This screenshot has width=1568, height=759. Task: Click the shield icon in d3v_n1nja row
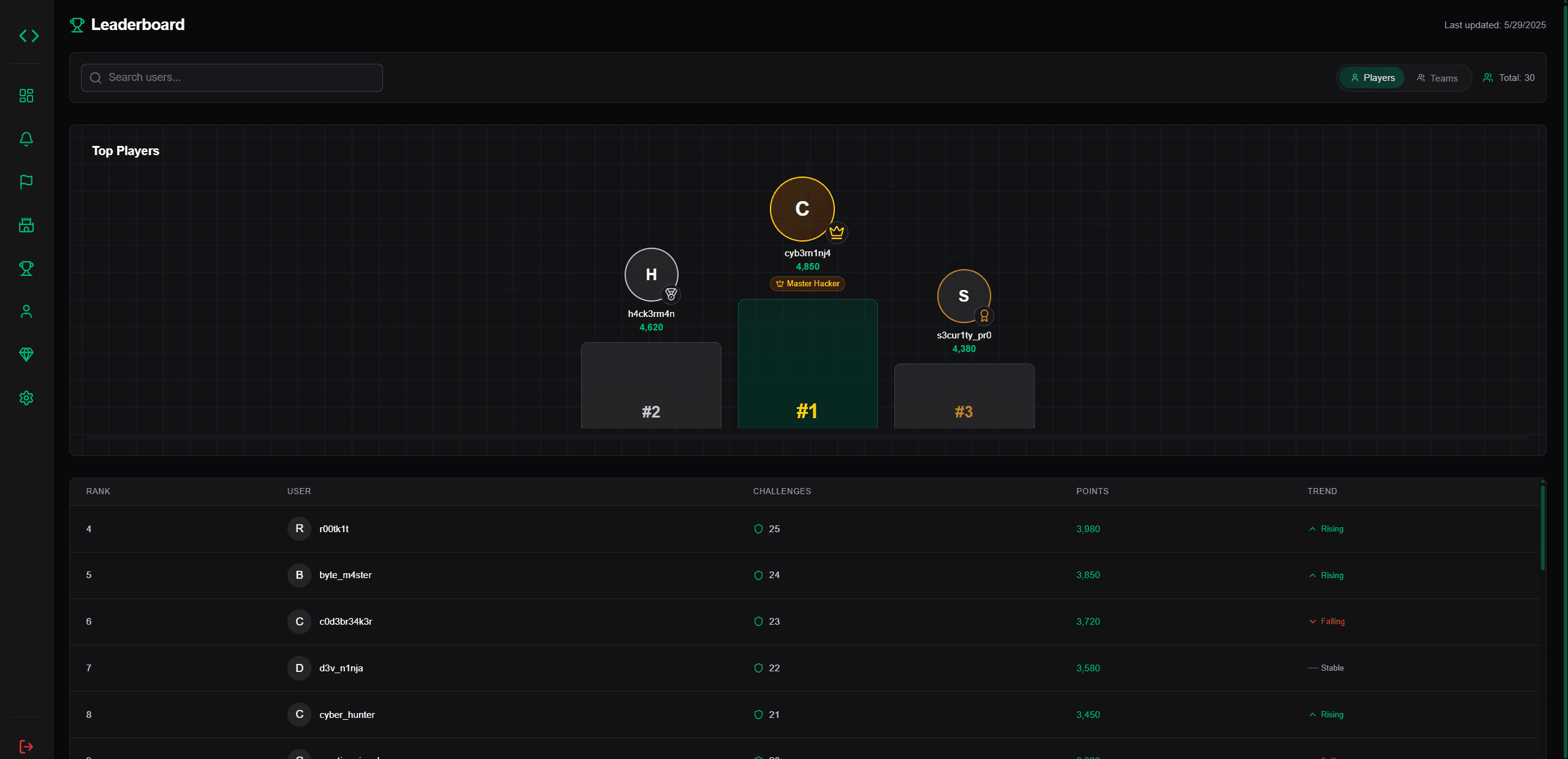[758, 668]
